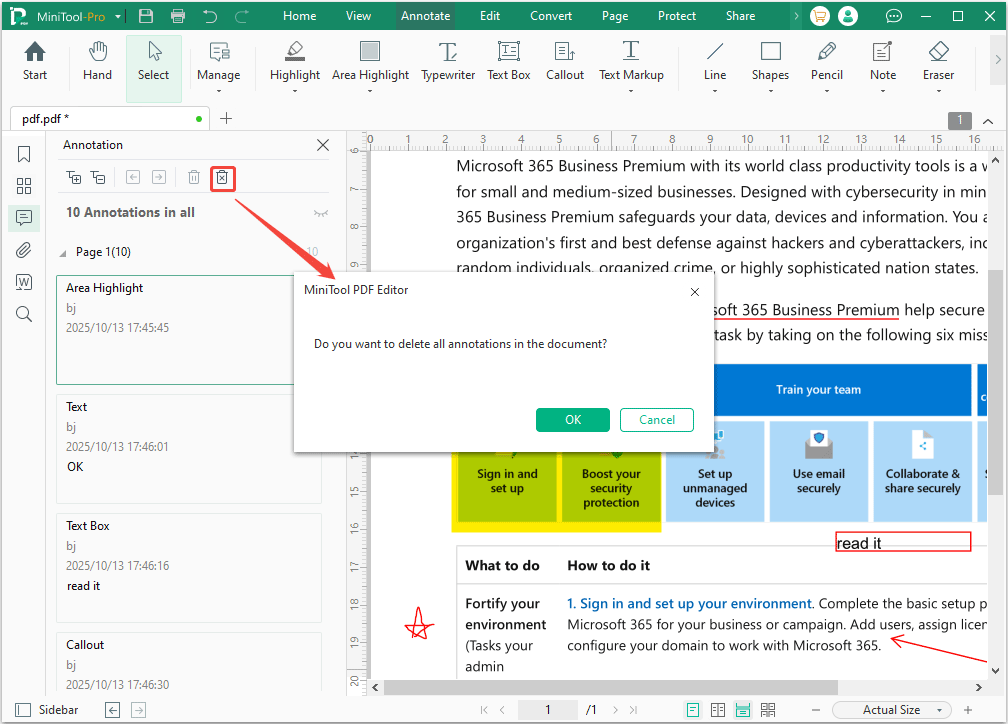Open the Protect menu
Screen dimensions: 1008x724
(677, 15)
